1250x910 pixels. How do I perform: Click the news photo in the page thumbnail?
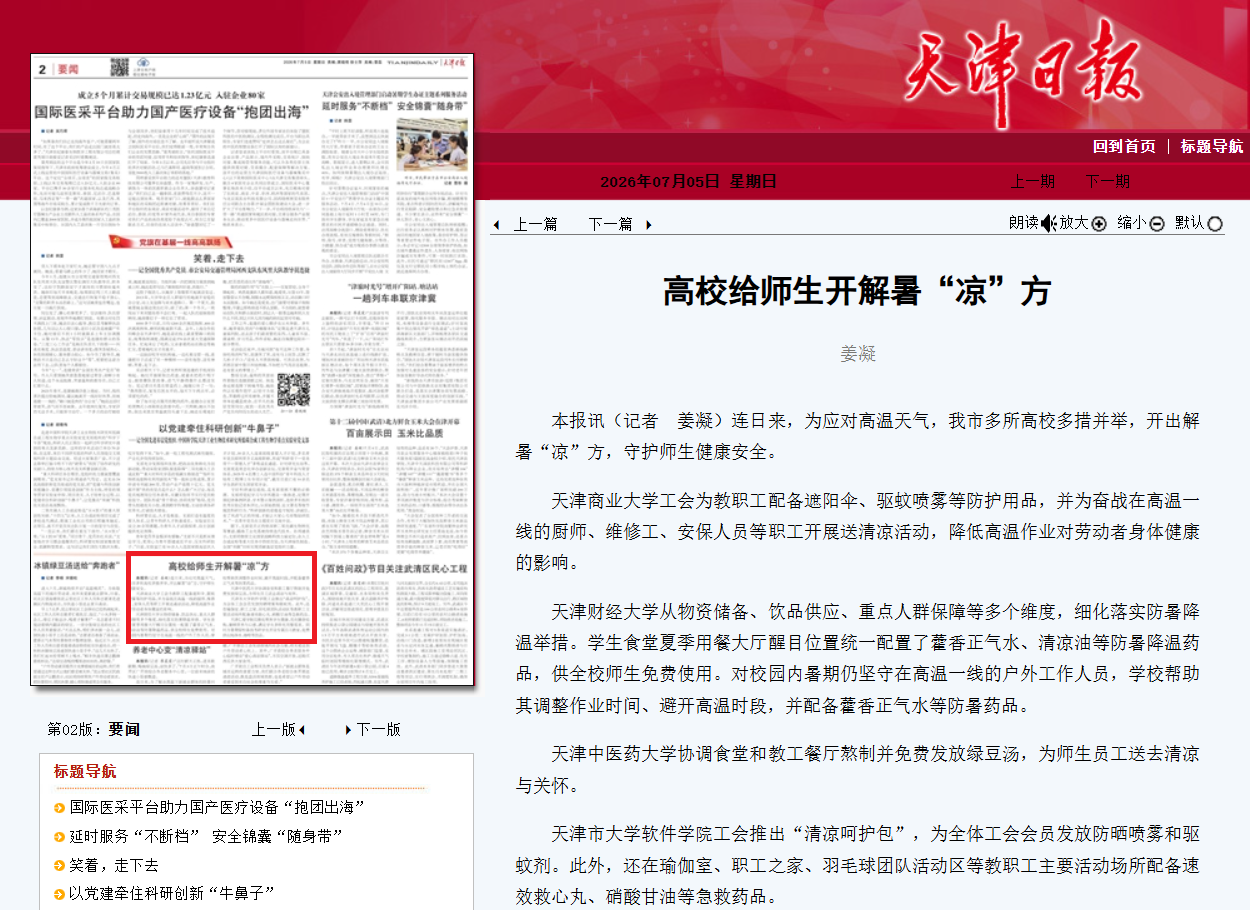431,145
